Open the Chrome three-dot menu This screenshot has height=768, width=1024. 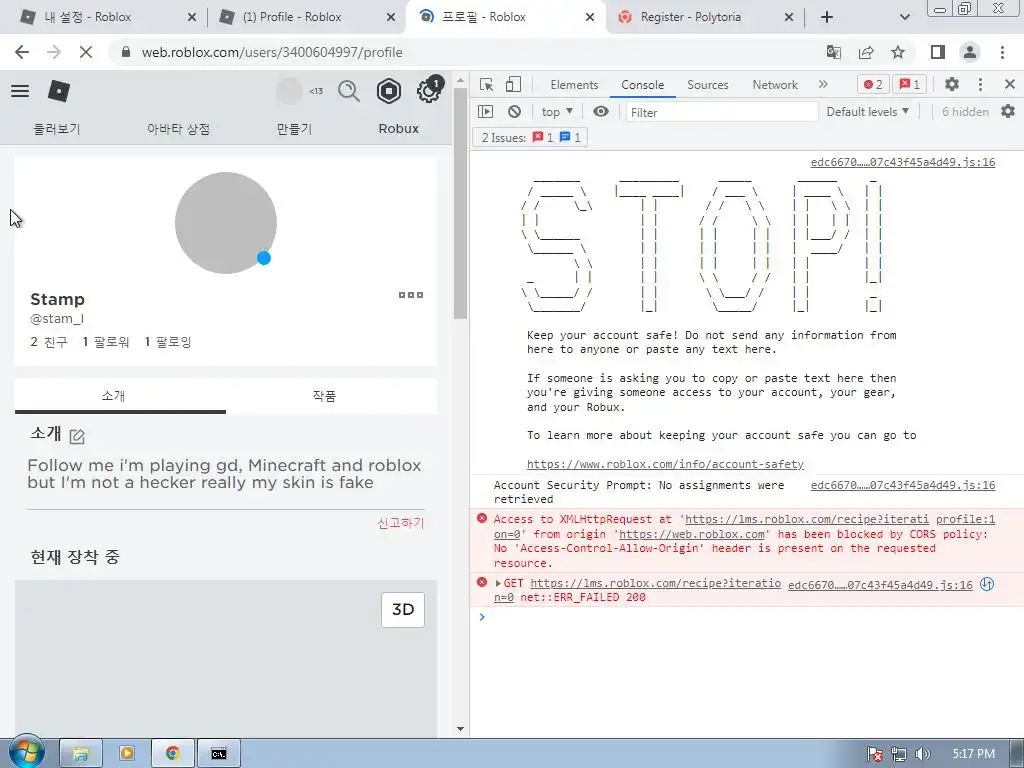coord(1002,52)
